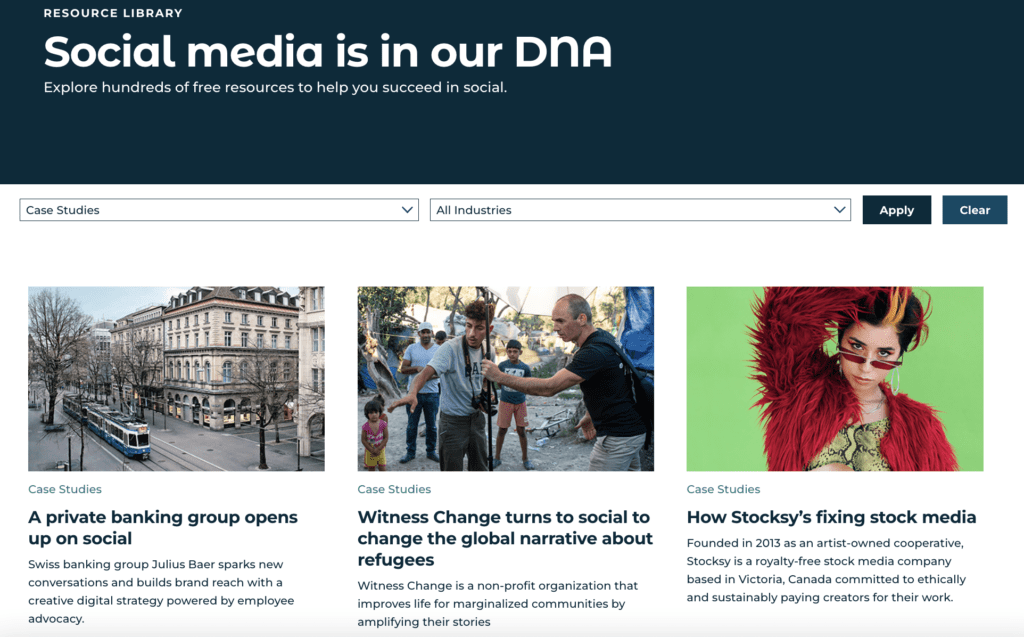Open 'How Stocksy's fixing stock media' article
Viewport: 1024px width, 637px height.
(831, 517)
